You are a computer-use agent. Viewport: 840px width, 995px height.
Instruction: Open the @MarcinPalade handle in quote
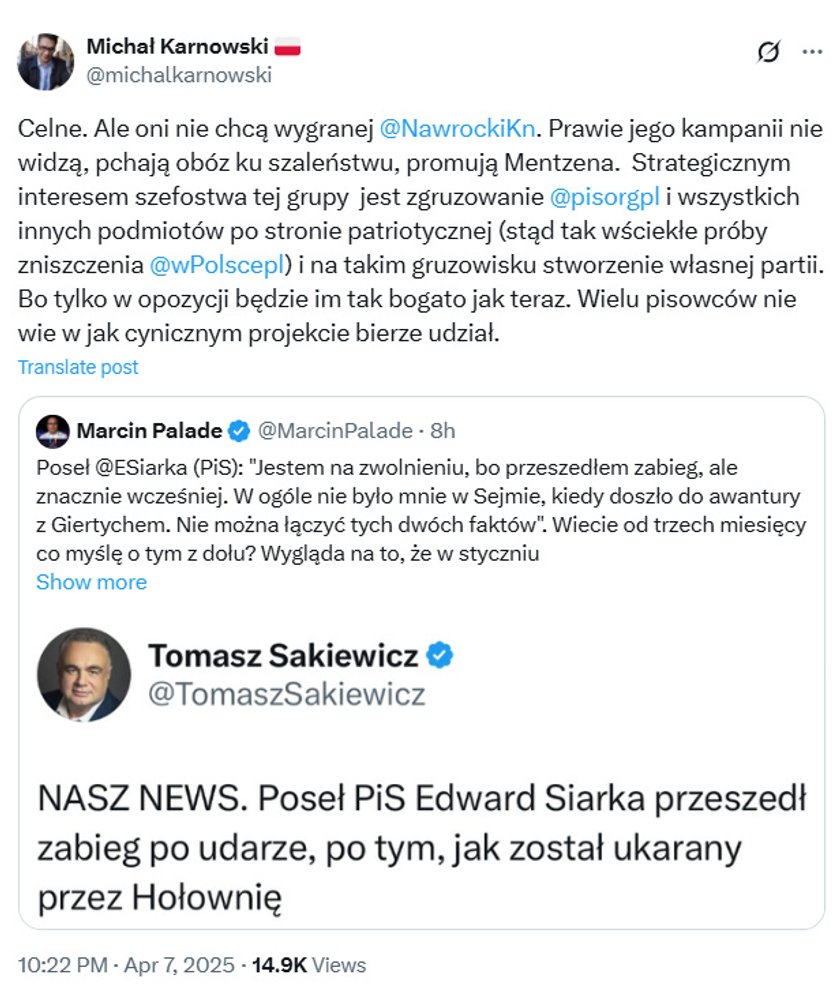335,431
